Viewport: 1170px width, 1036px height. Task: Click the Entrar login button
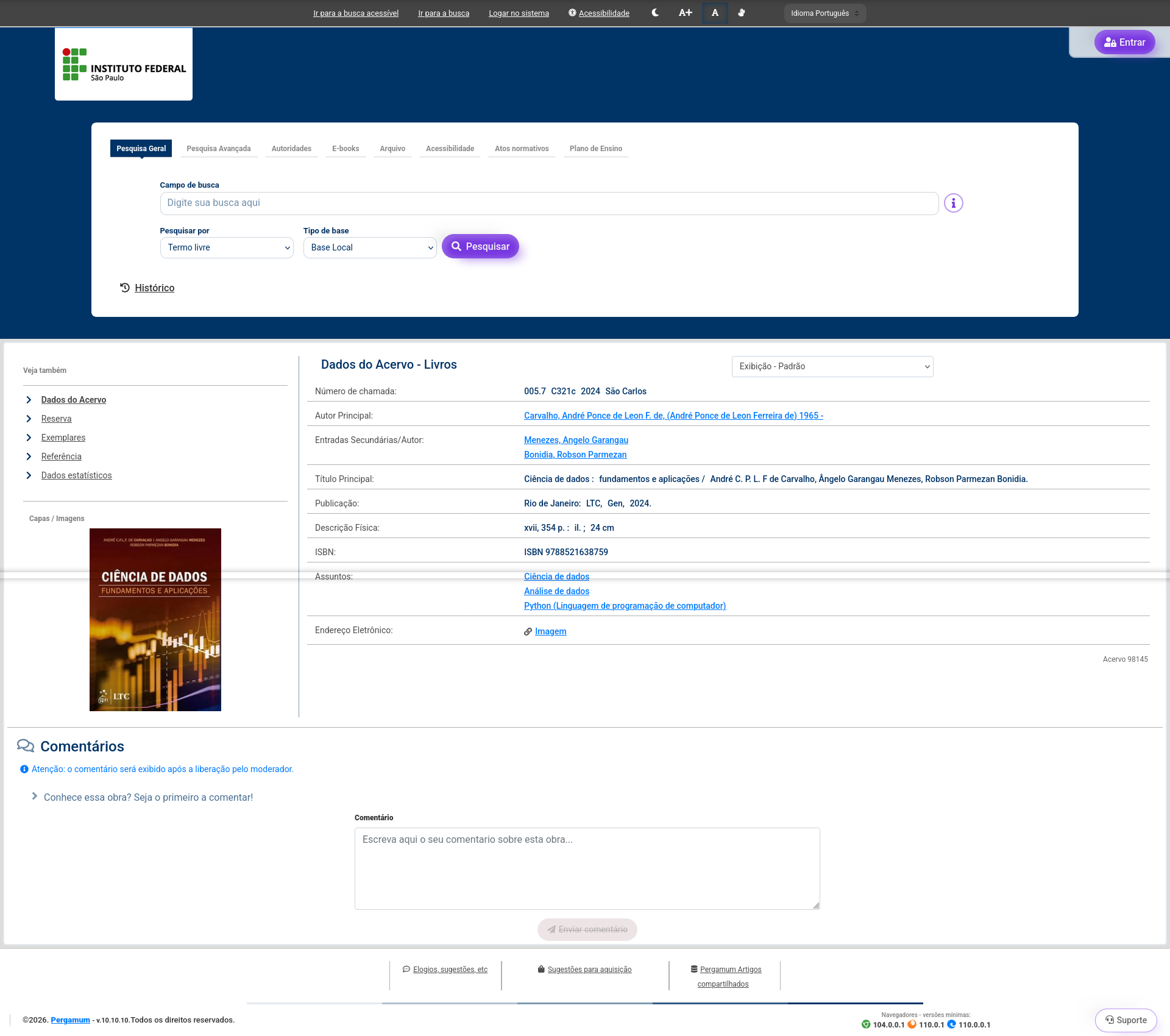[x=1124, y=43]
